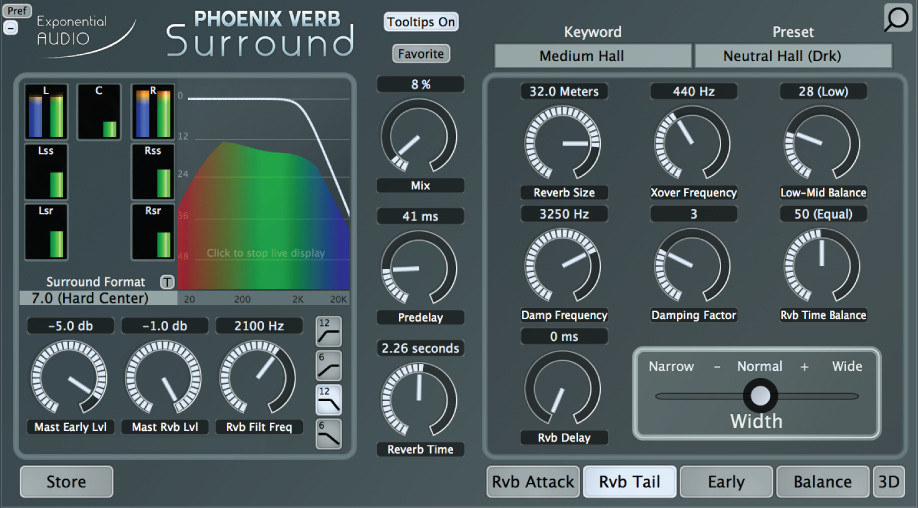The height and width of the screenshot is (508, 918).
Task: Click the Lsr channel level meter
Action: 46,232
